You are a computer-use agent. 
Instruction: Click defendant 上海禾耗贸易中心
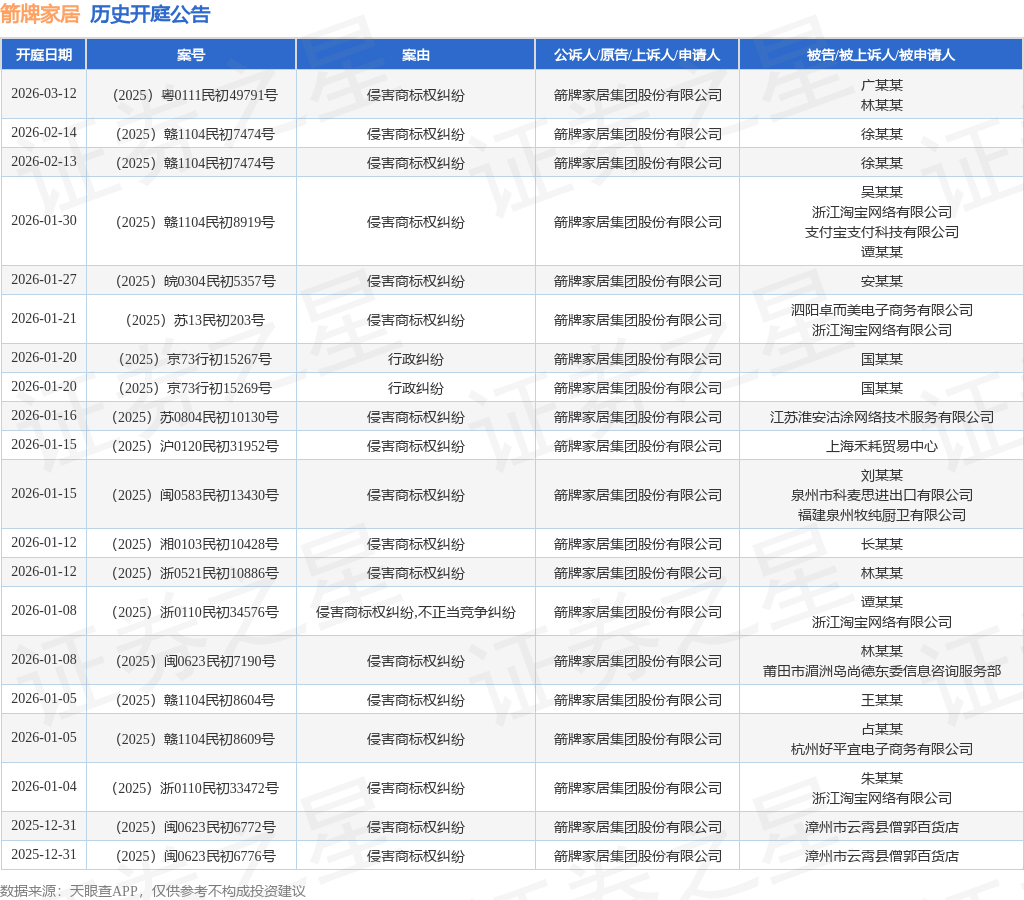point(882,446)
